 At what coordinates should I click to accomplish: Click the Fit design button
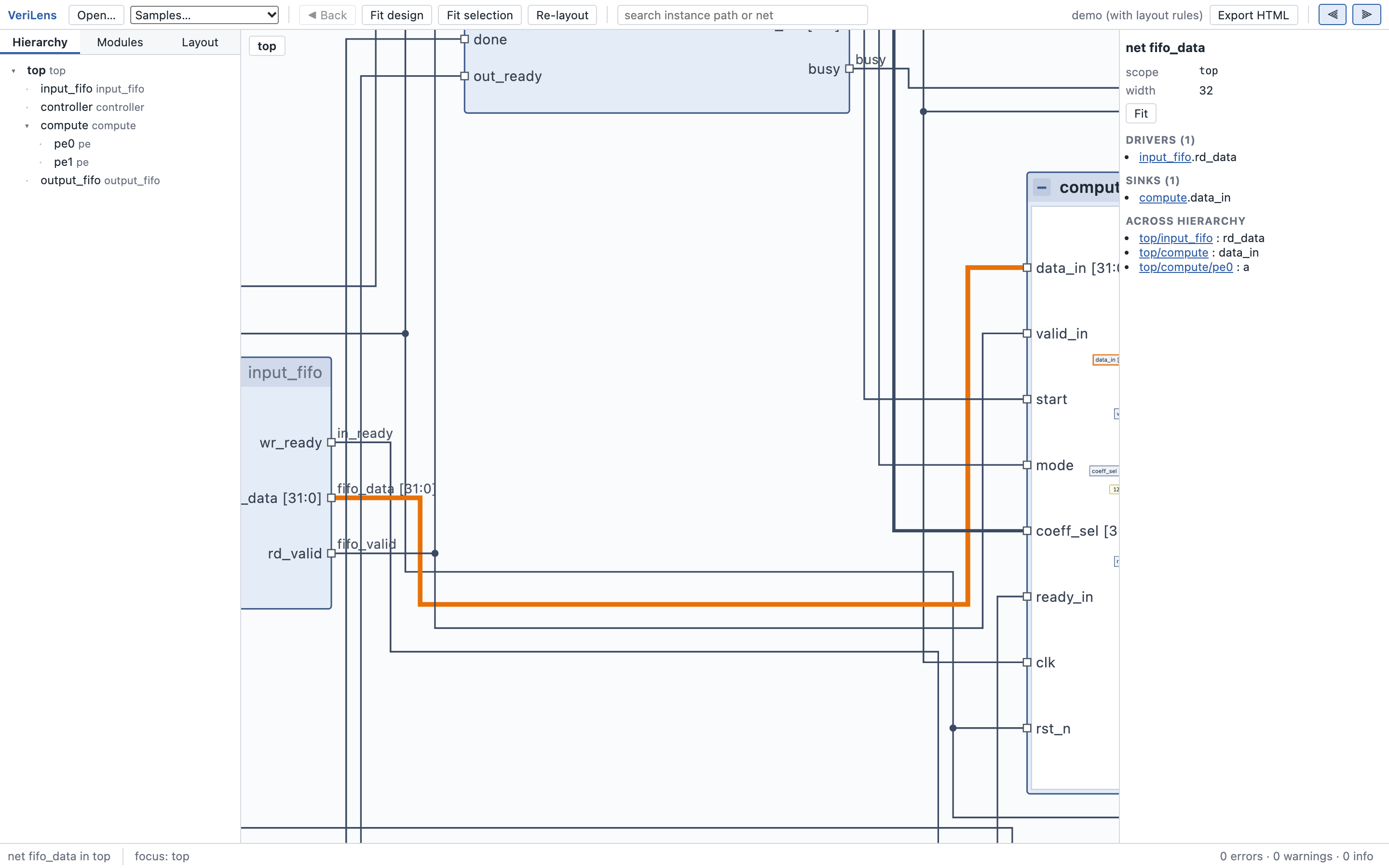coord(396,15)
